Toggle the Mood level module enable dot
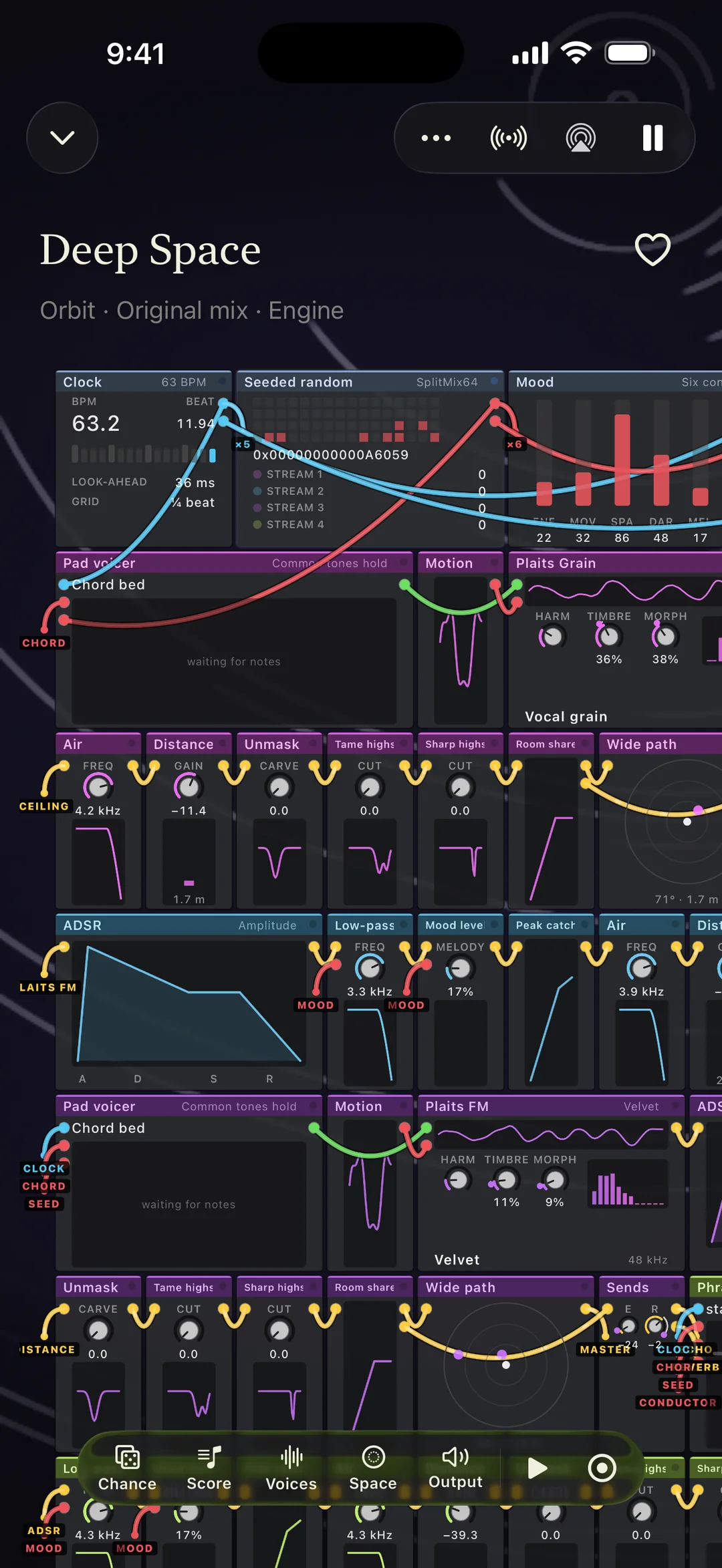 (x=495, y=925)
